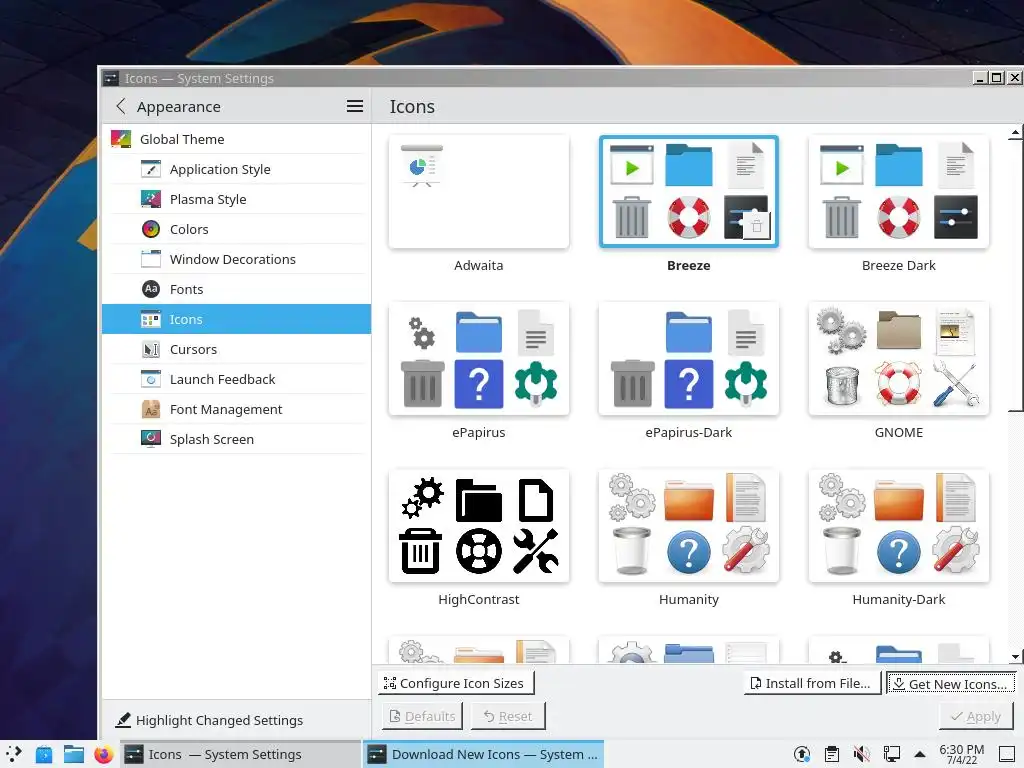Click the Apply button
The image size is (1024, 768).
(x=976, y=716)
